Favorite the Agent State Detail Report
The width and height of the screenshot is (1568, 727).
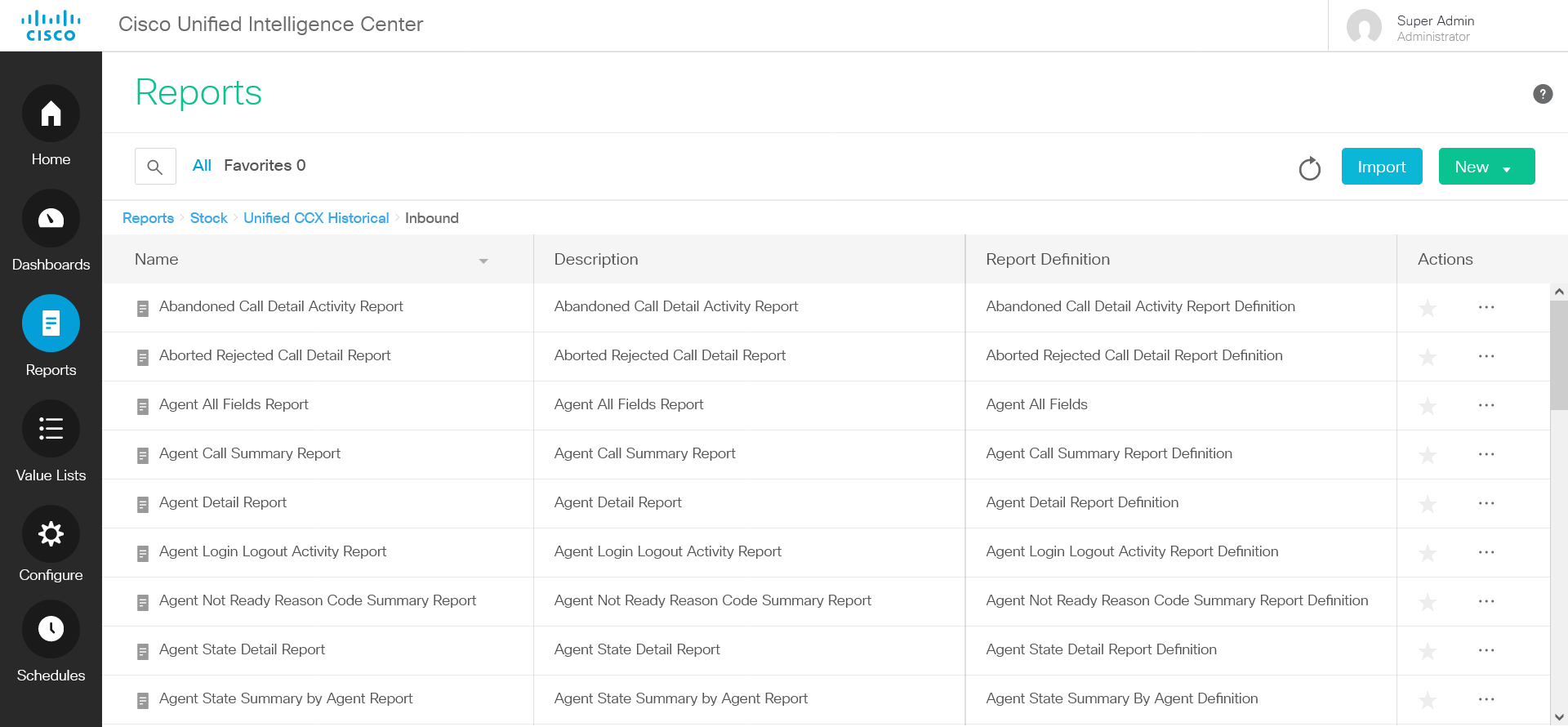click(x=1428, y=651)
